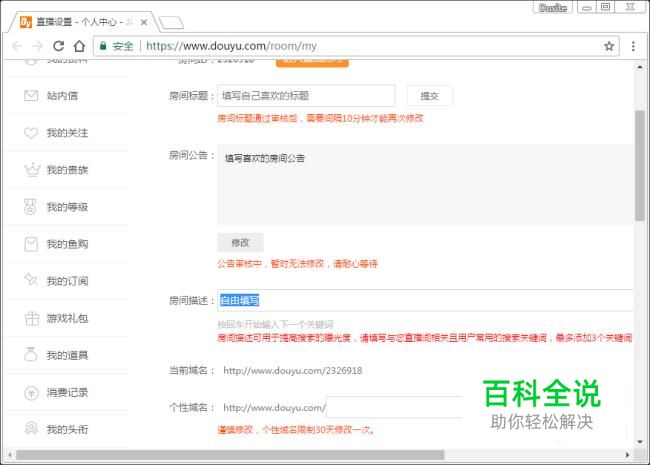Open 我的头衔 in the sidebar
This screenshot has height=465, width=650.
click(x=66, y=429)
